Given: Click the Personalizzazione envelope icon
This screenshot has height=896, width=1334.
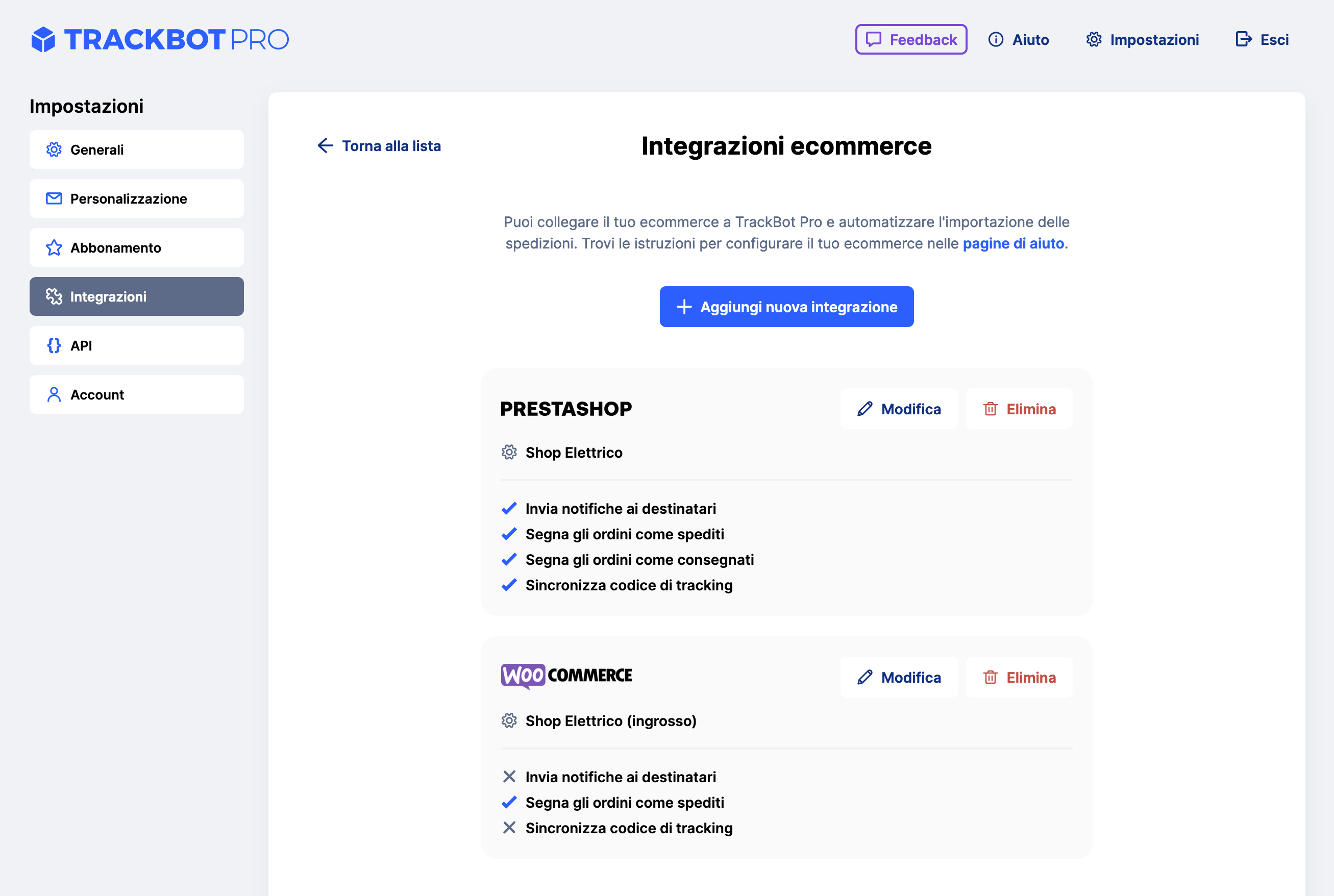Looking at the screenshot, I should (54, 199).
